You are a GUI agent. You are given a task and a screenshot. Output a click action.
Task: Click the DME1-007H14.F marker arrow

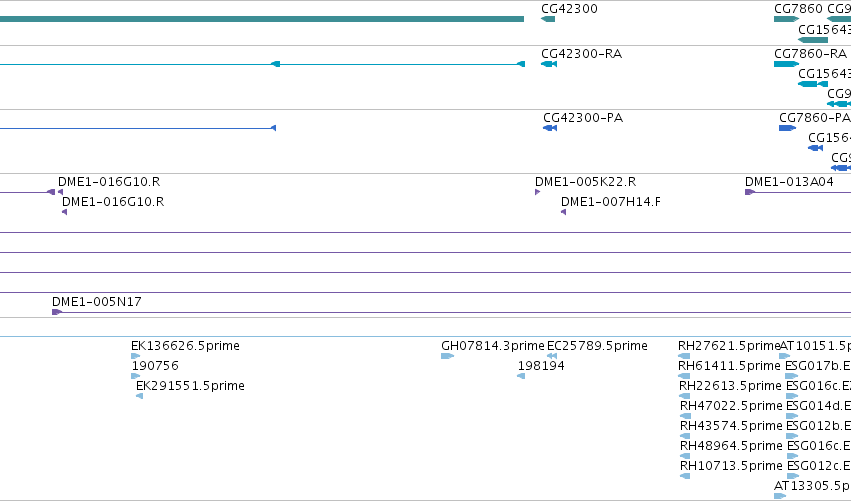pyautogui.click(x=564, y=212)
